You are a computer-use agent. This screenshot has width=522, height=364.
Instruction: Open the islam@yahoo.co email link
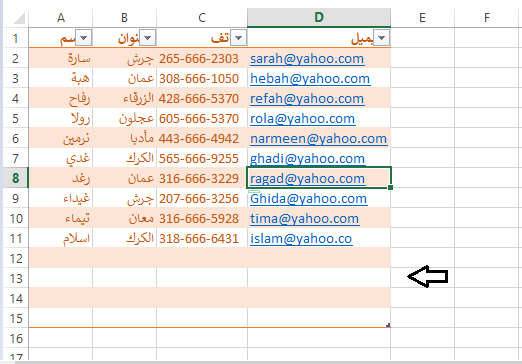coord(301,239)
